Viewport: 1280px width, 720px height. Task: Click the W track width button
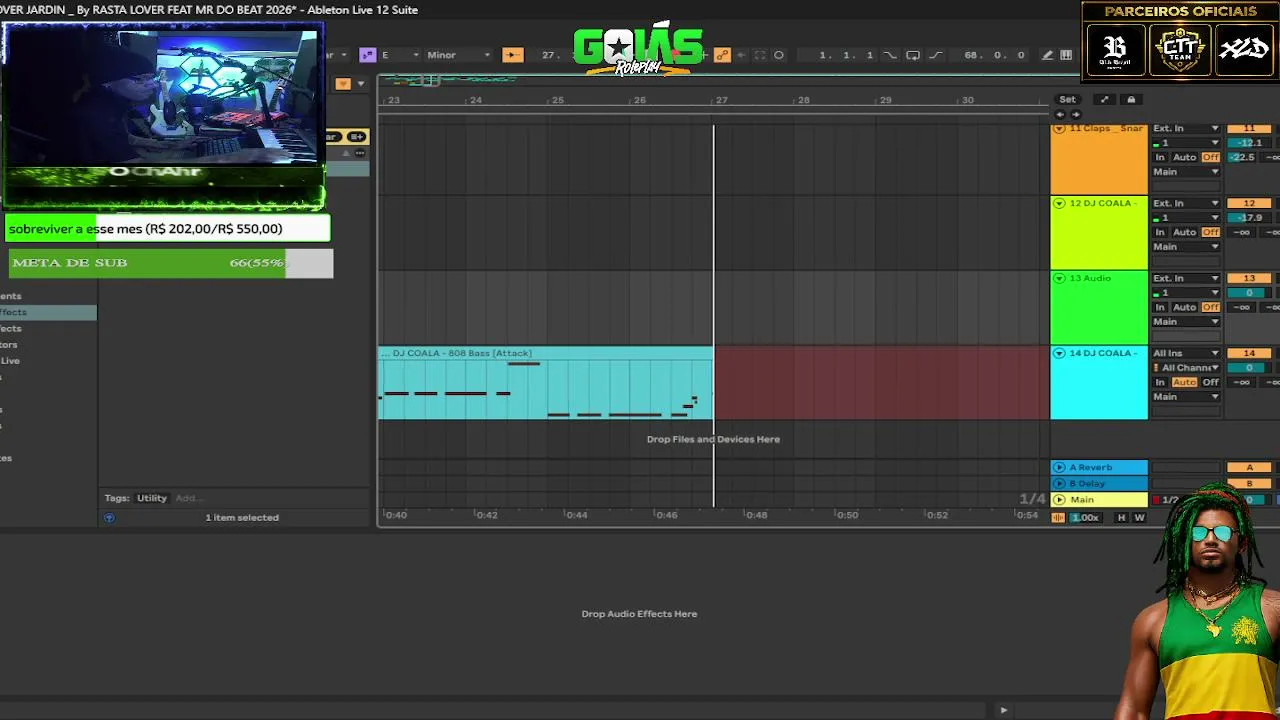tap(1139, 517)
